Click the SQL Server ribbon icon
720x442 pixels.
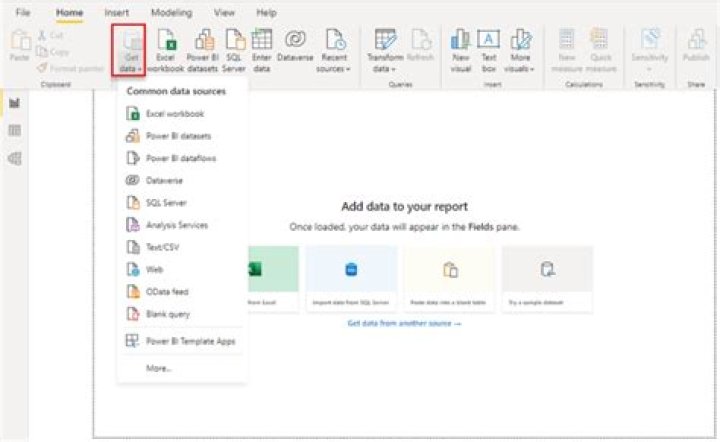tap(235, 50)
